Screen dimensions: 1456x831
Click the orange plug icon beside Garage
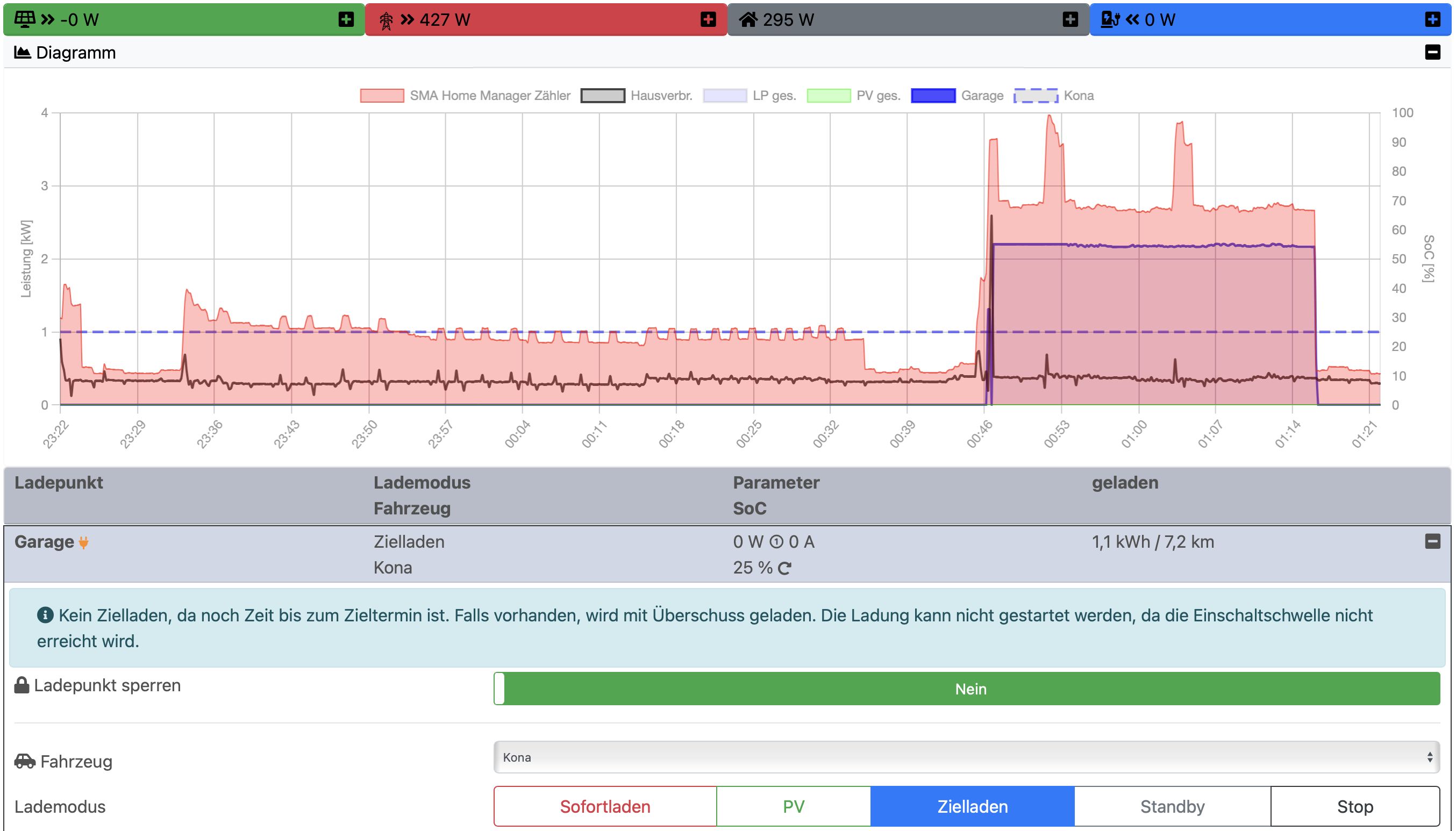pyautogui.click(x=84, y=543)
